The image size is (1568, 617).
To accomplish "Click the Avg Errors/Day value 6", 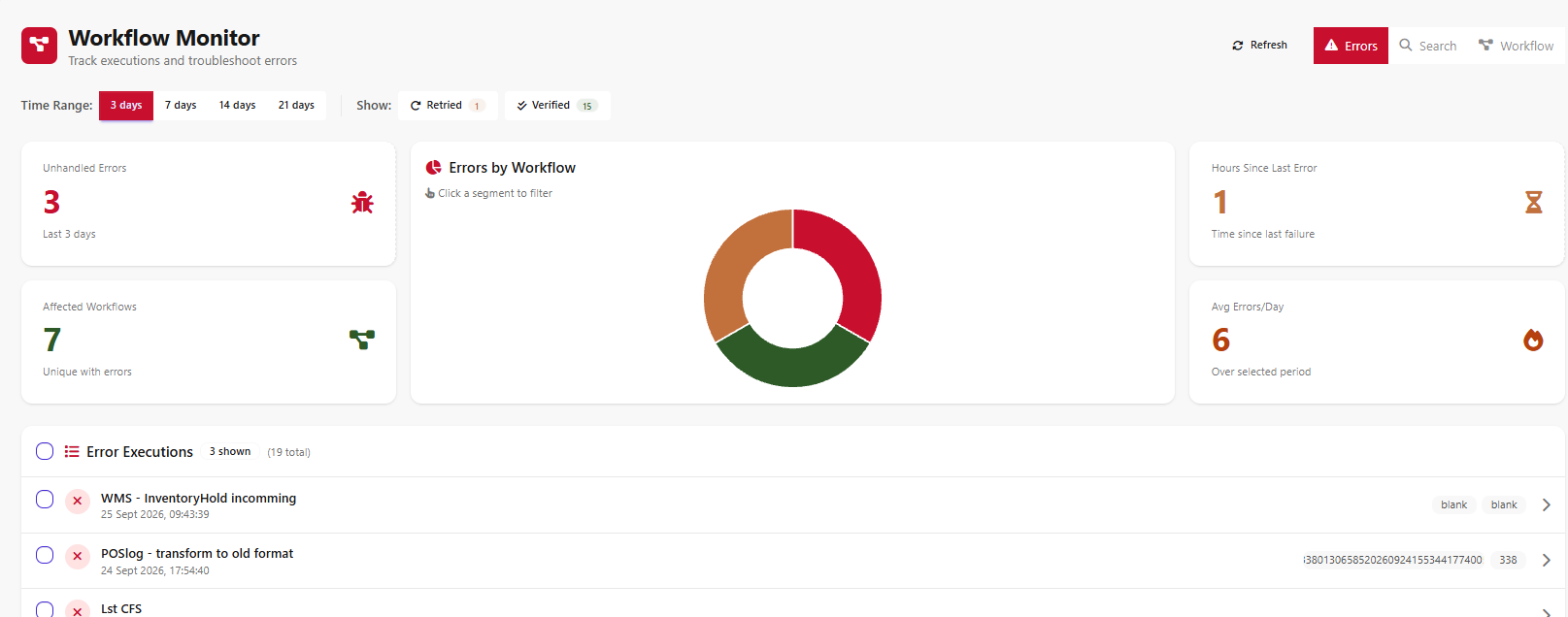I will (1220, 340).
